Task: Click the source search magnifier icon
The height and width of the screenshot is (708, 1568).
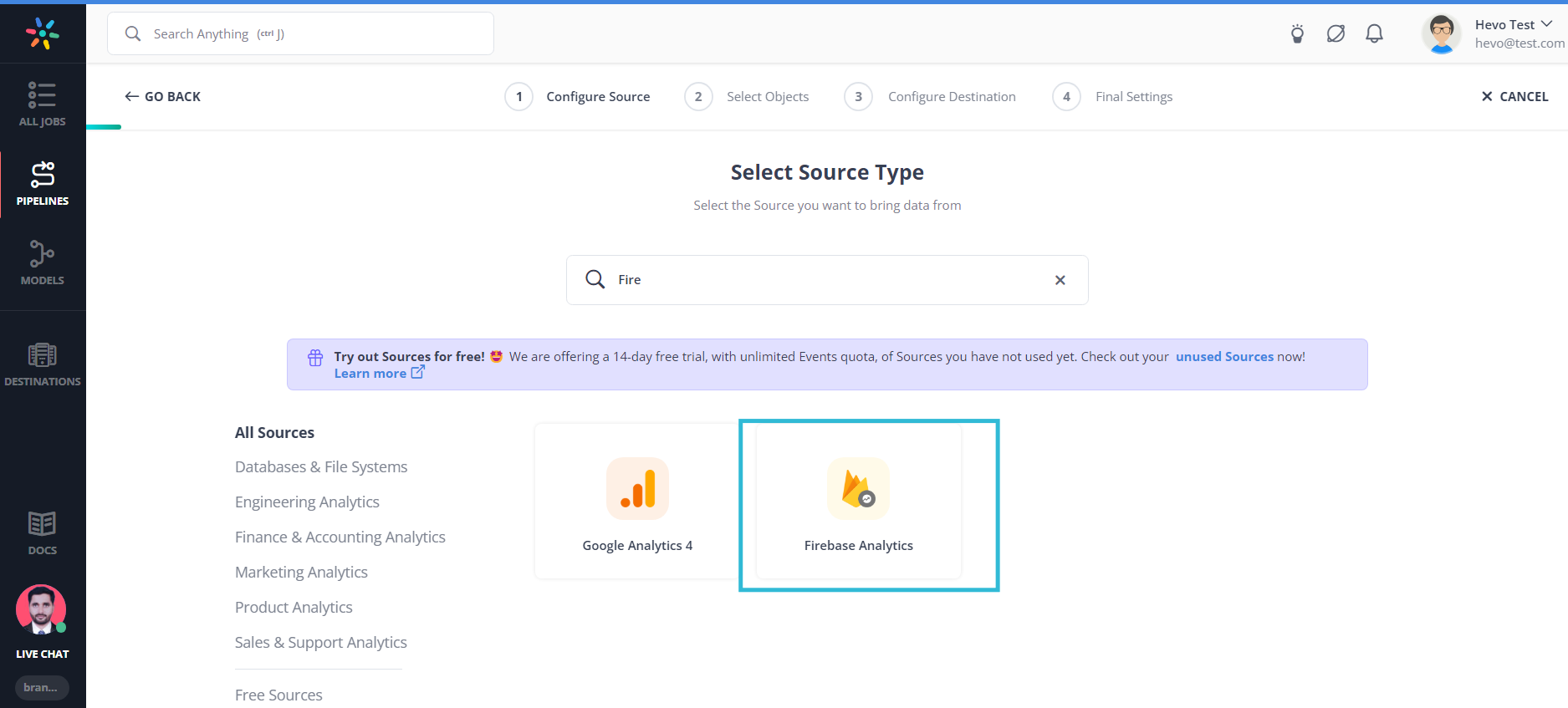Action: (595, 279)
